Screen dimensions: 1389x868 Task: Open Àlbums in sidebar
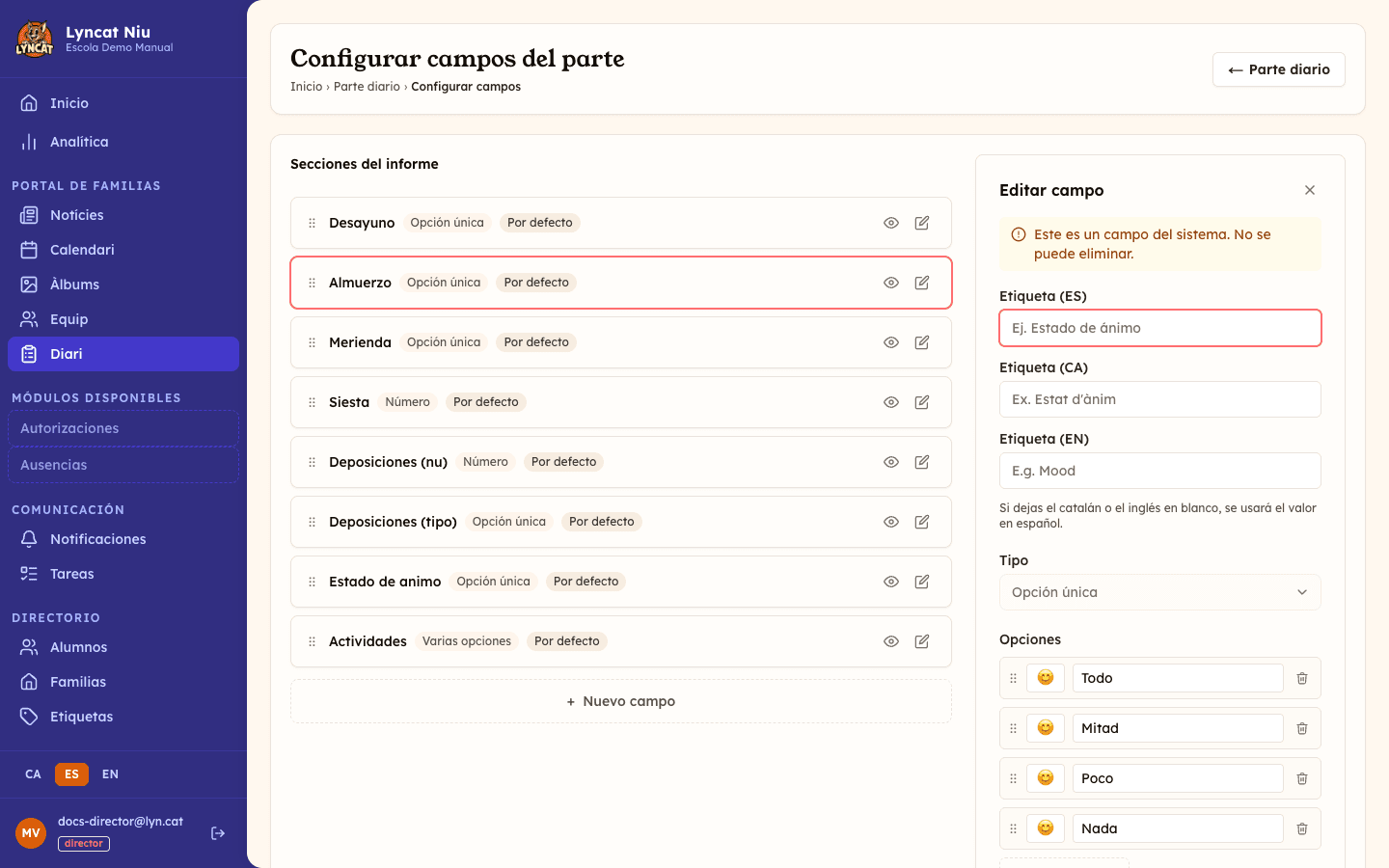click(123, 285)
